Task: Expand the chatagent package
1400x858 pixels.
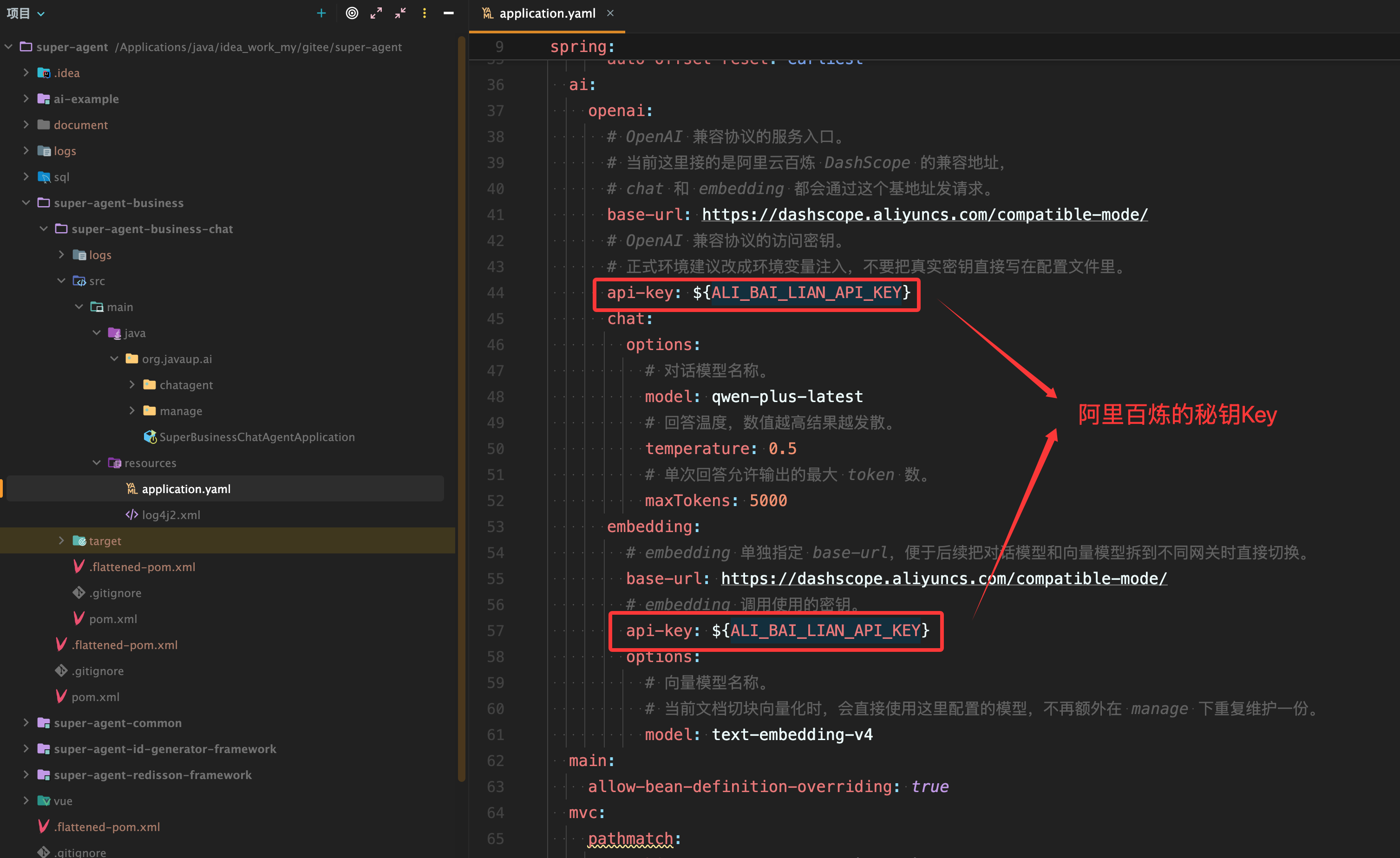Action: click(x=132, y=384)
